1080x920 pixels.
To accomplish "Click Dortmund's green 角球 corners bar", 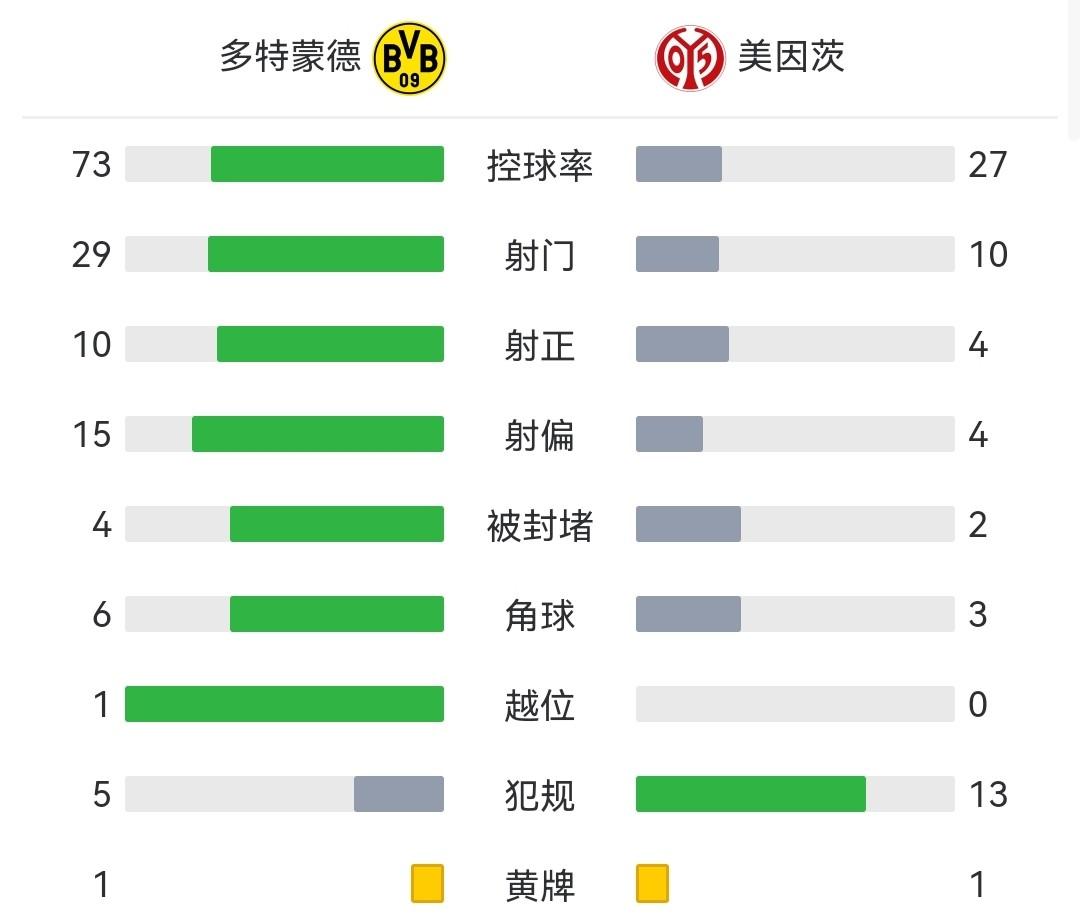I will 337,614.
